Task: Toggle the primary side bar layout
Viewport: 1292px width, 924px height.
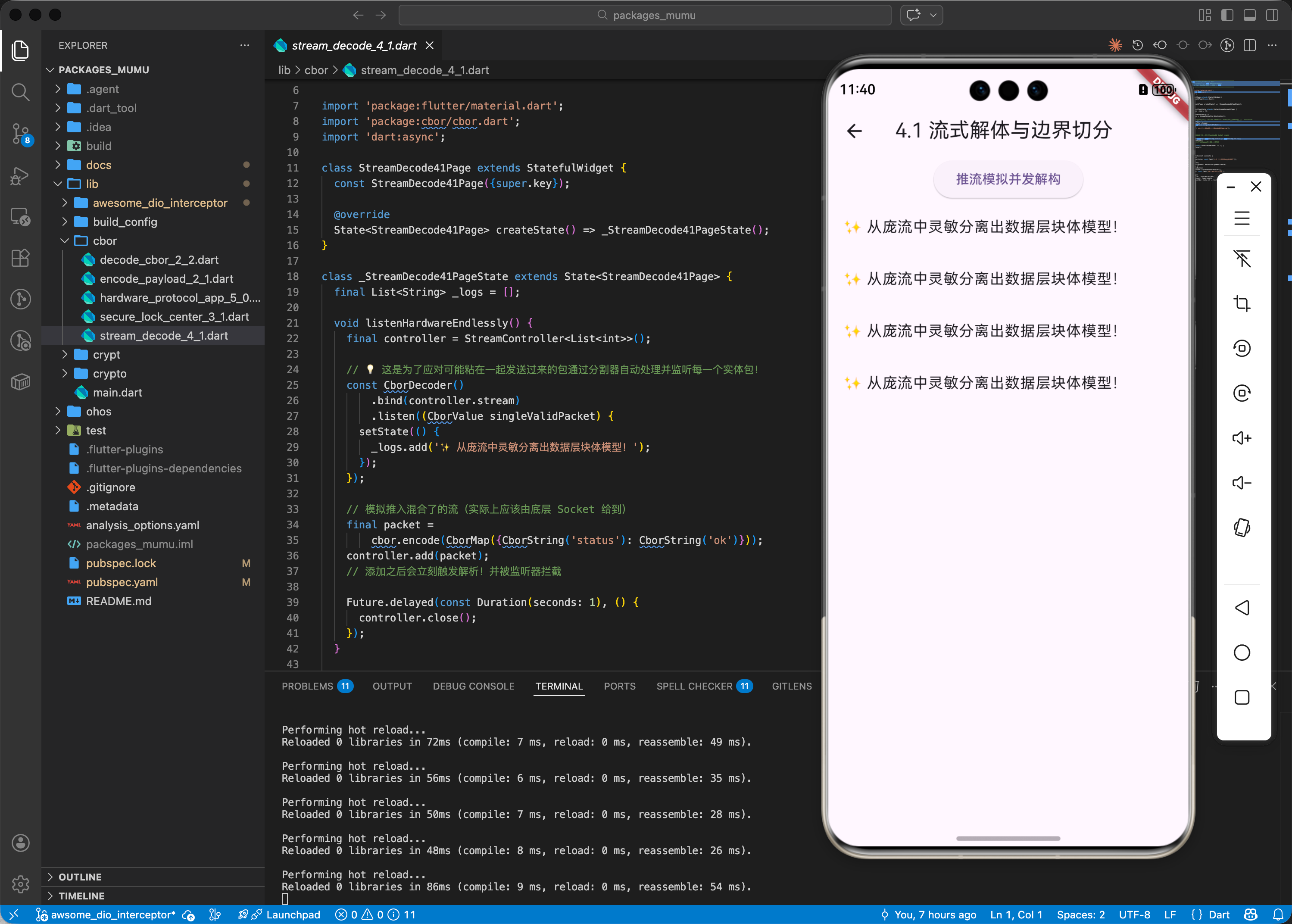Action: [x=1227, y=16]
